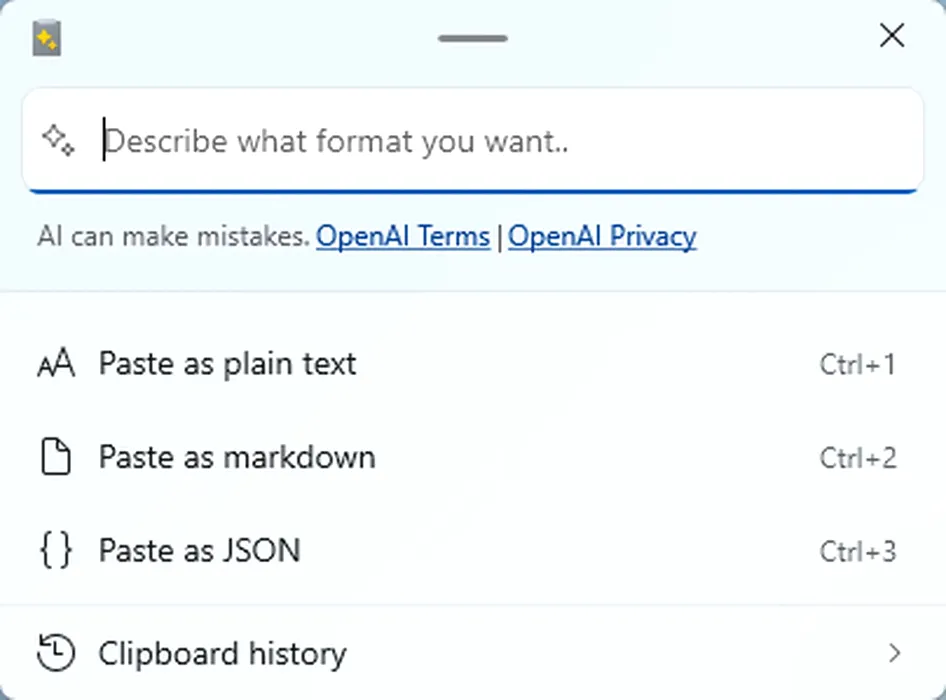Image resolution: width=946 pixels, height=700 pixels.
Task: Click the Advanced Paste app icon
Action: (46, 38)
